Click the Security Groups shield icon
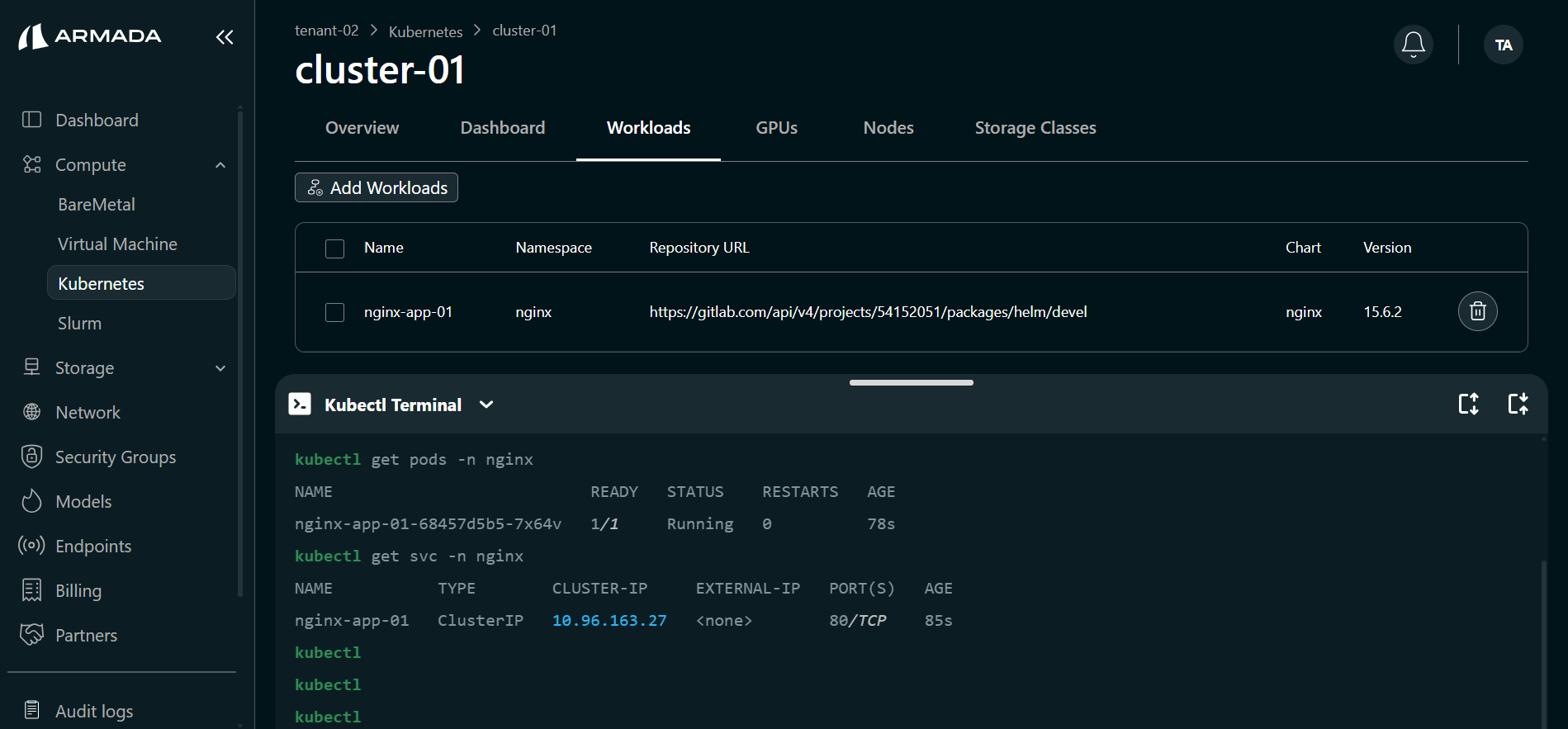The image size is (1568, 729). coord(31,457)
